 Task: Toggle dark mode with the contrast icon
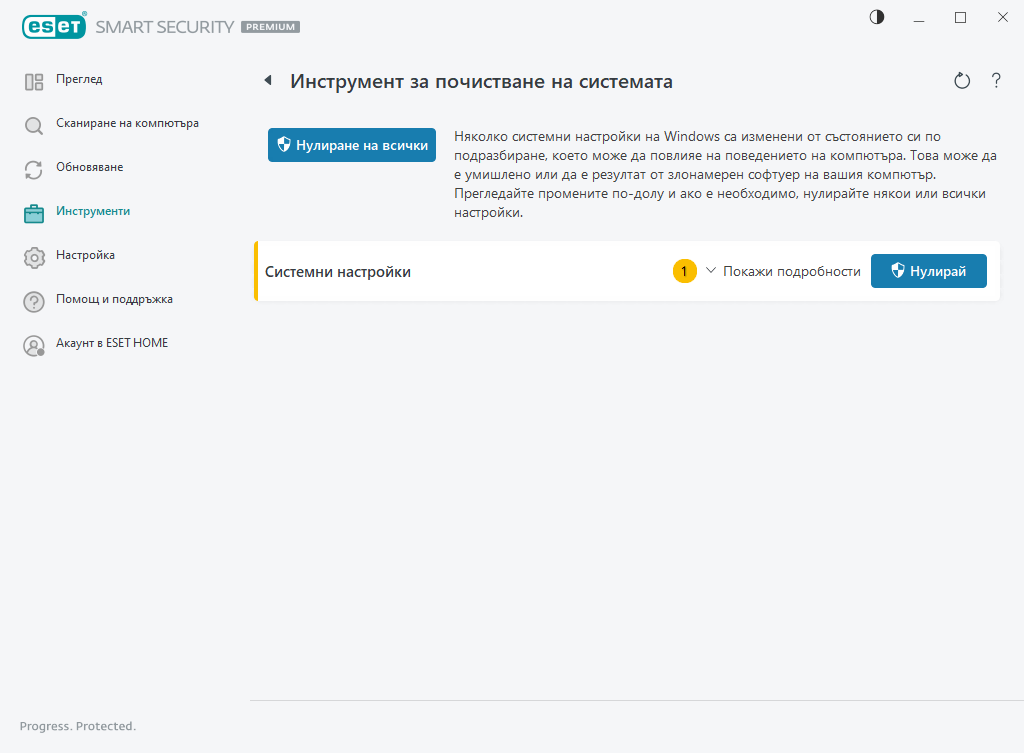coord(876,17)
